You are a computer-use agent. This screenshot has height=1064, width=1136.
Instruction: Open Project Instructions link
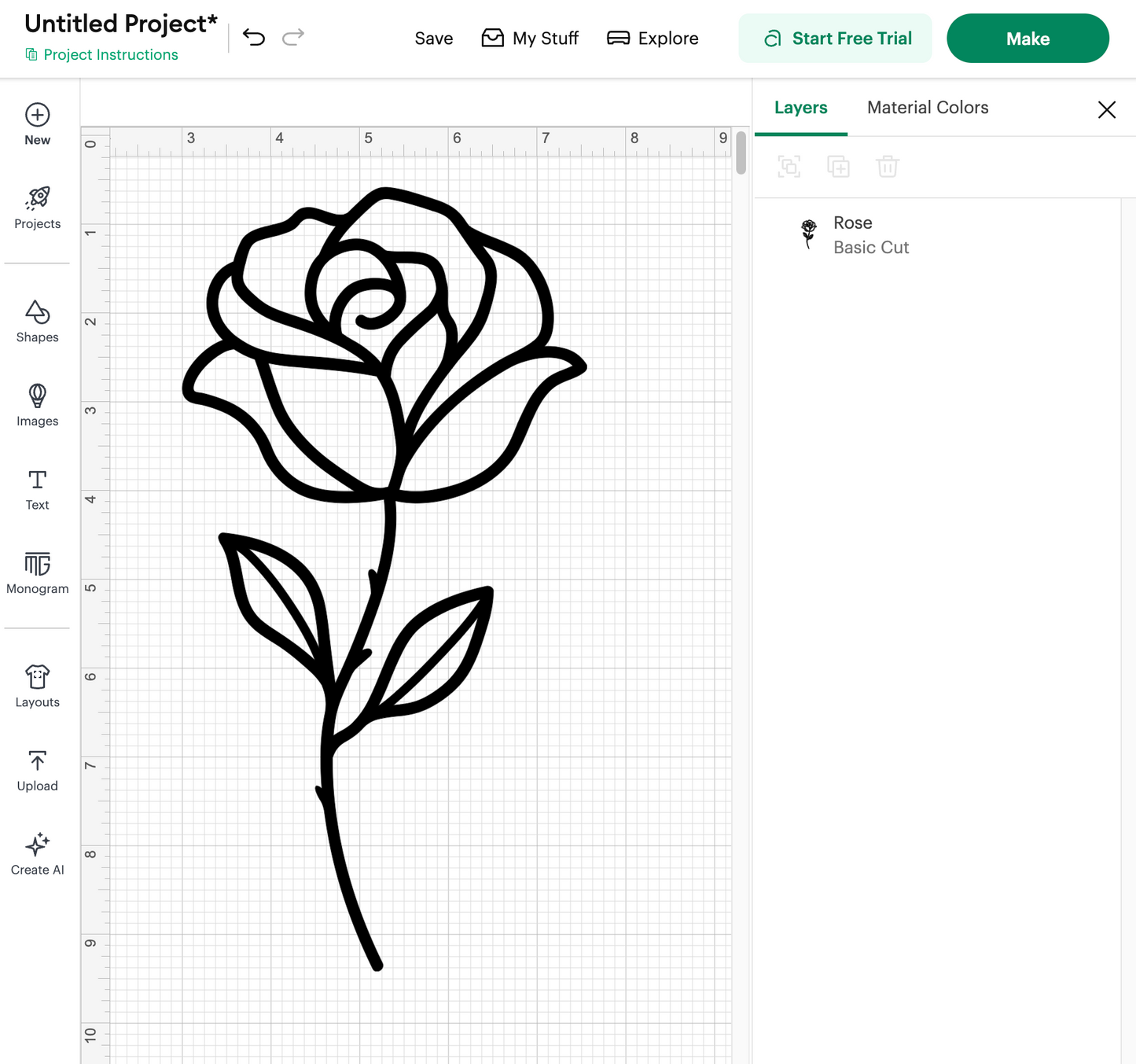(101, 55)
